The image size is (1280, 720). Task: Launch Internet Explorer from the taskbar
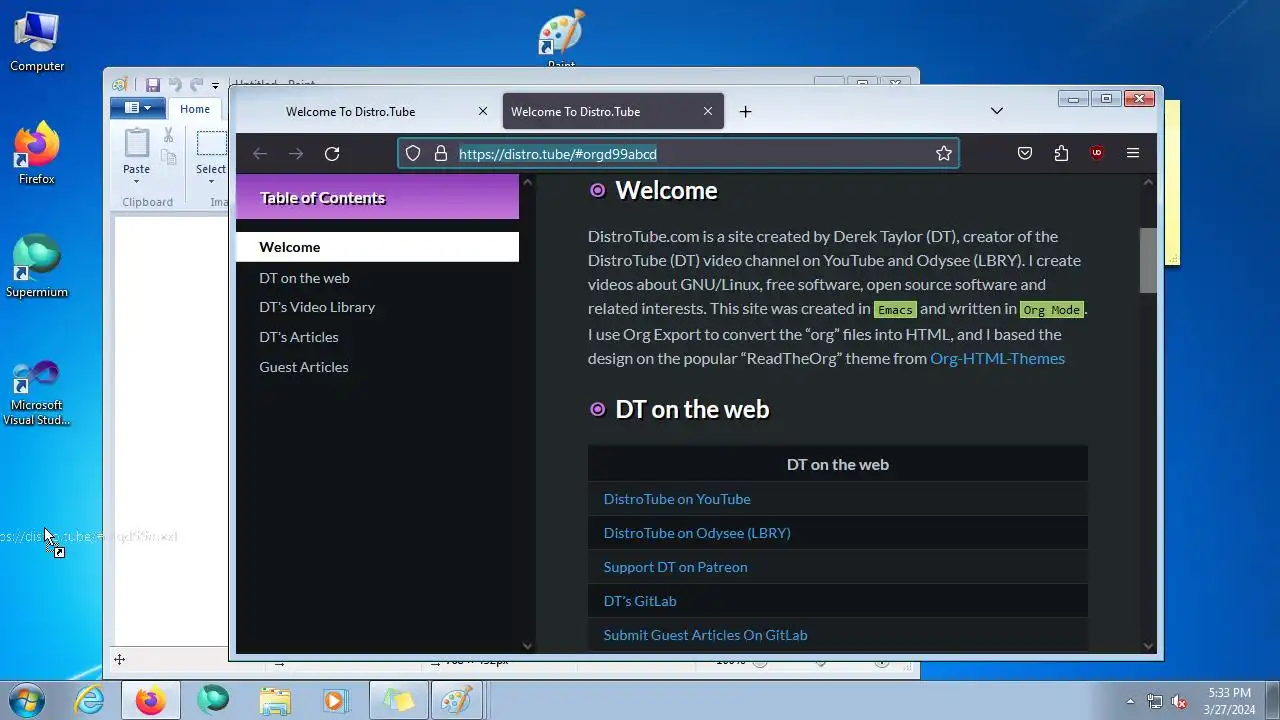[89, 700]
